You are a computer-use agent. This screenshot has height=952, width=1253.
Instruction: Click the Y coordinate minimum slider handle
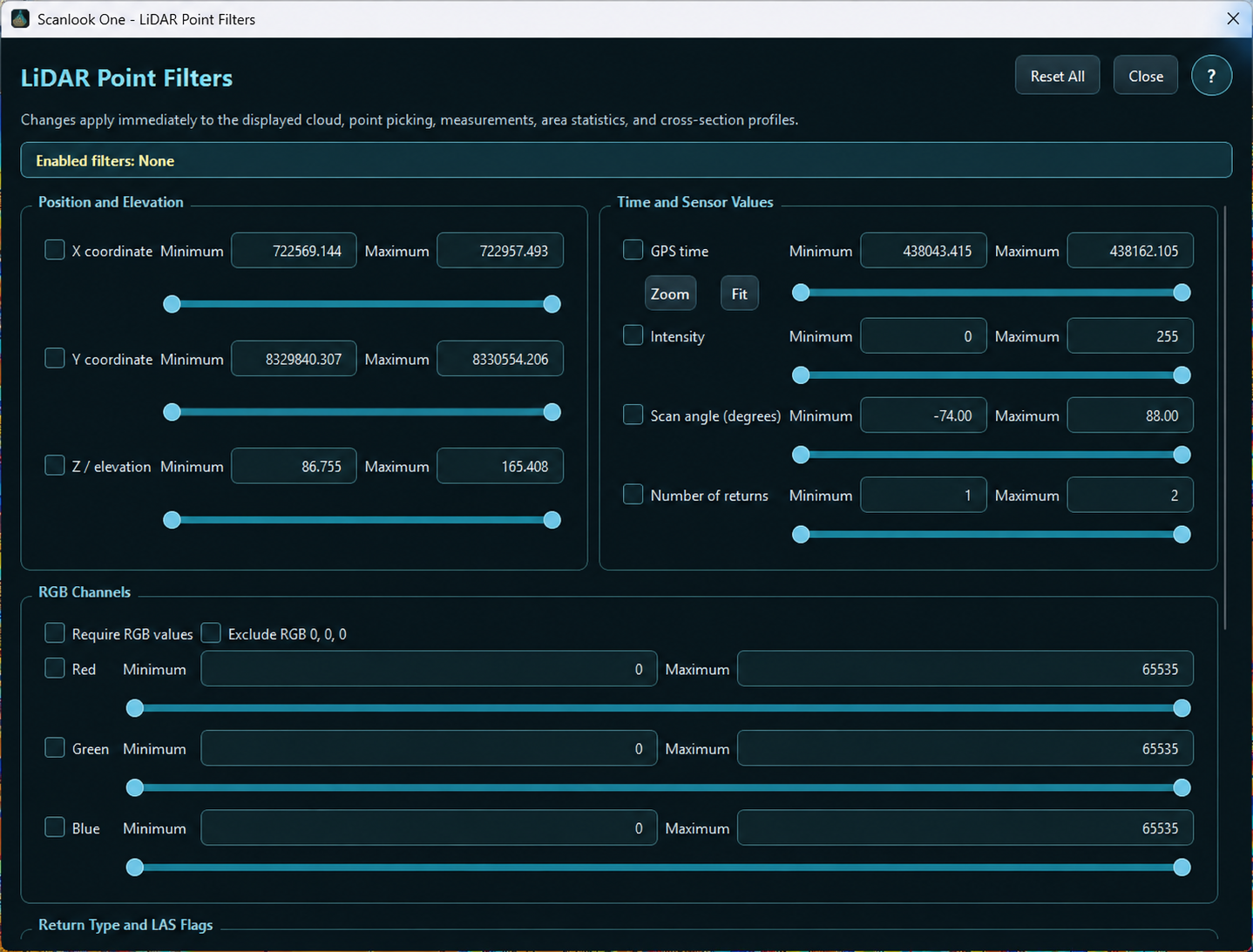tap(173, 412)
